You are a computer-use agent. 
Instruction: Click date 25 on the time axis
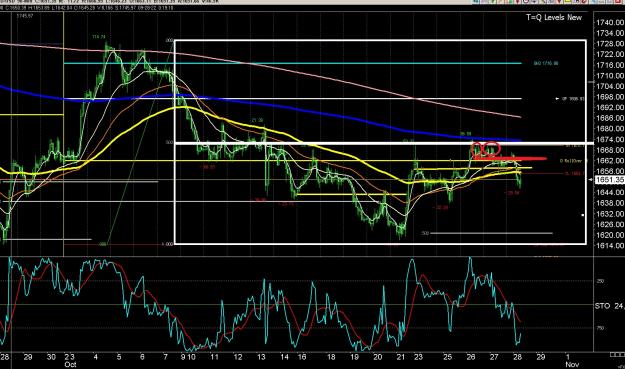447,357
